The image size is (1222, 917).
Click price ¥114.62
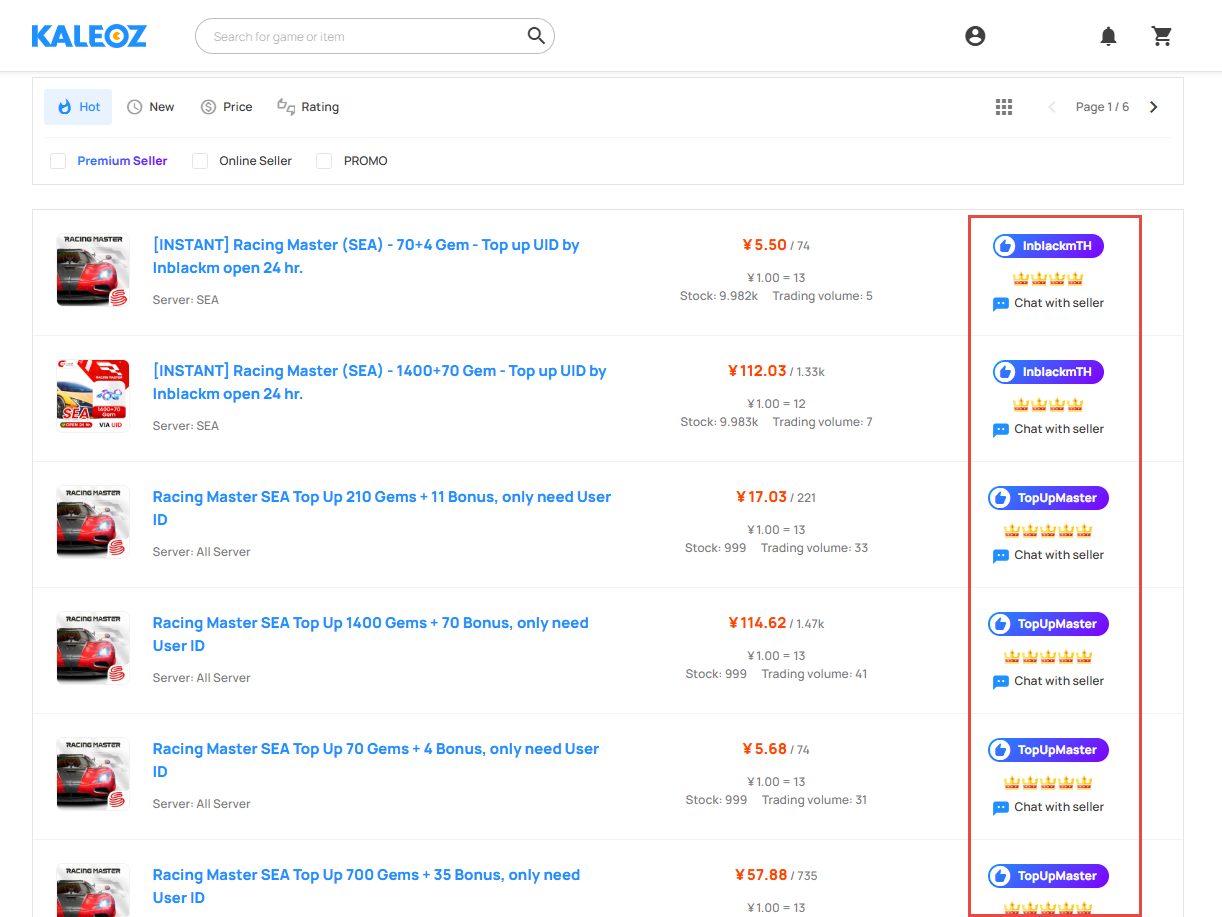(x=757, y=623)
